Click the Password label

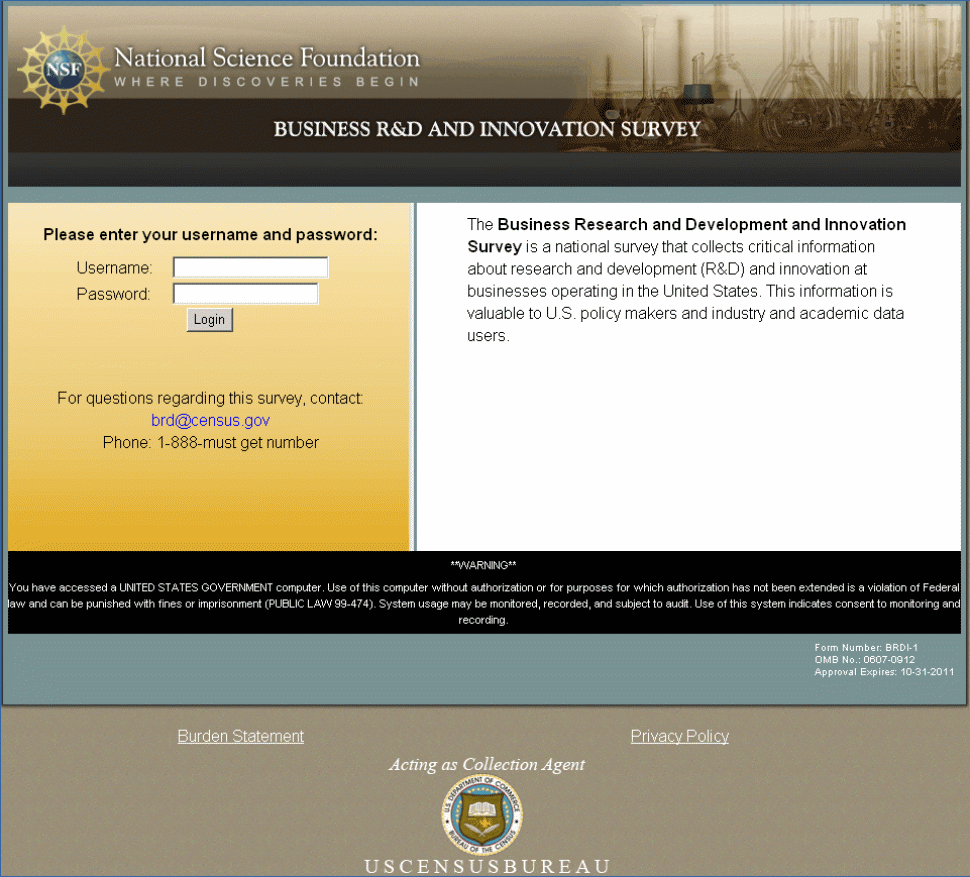pos(113,294)
